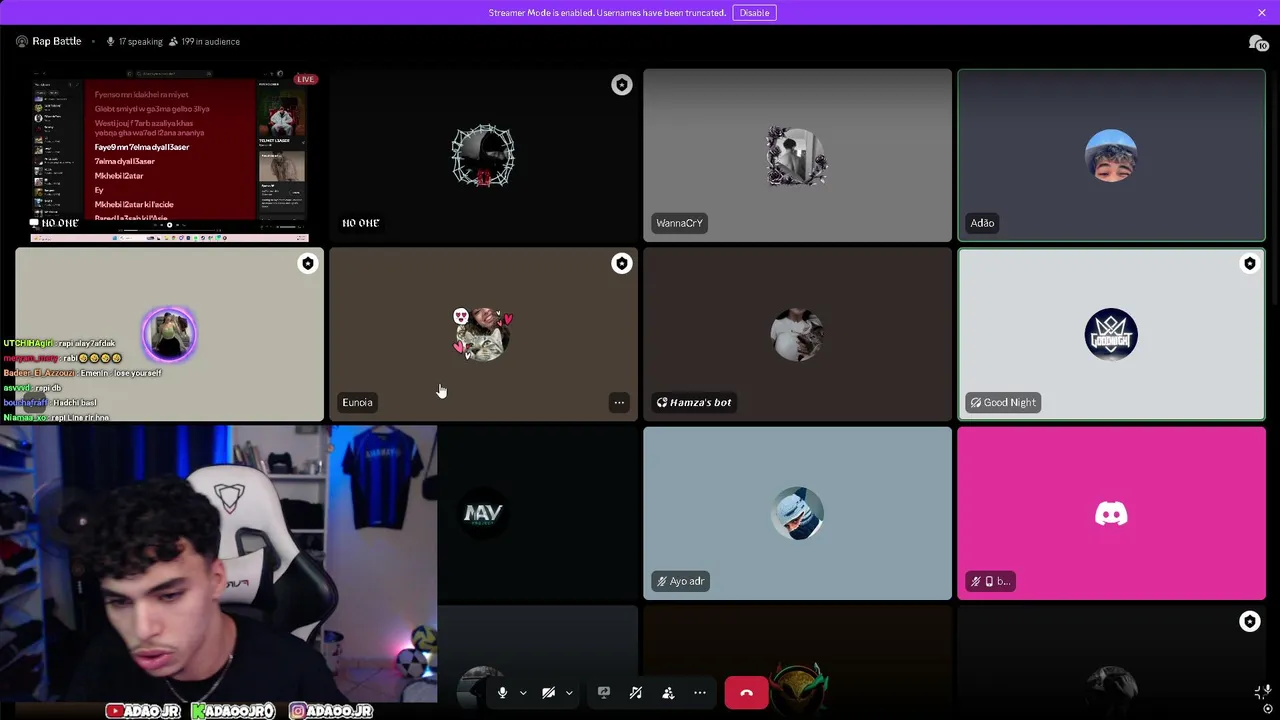Open the chat bubble showing 10 messages

coord(1258,43)
